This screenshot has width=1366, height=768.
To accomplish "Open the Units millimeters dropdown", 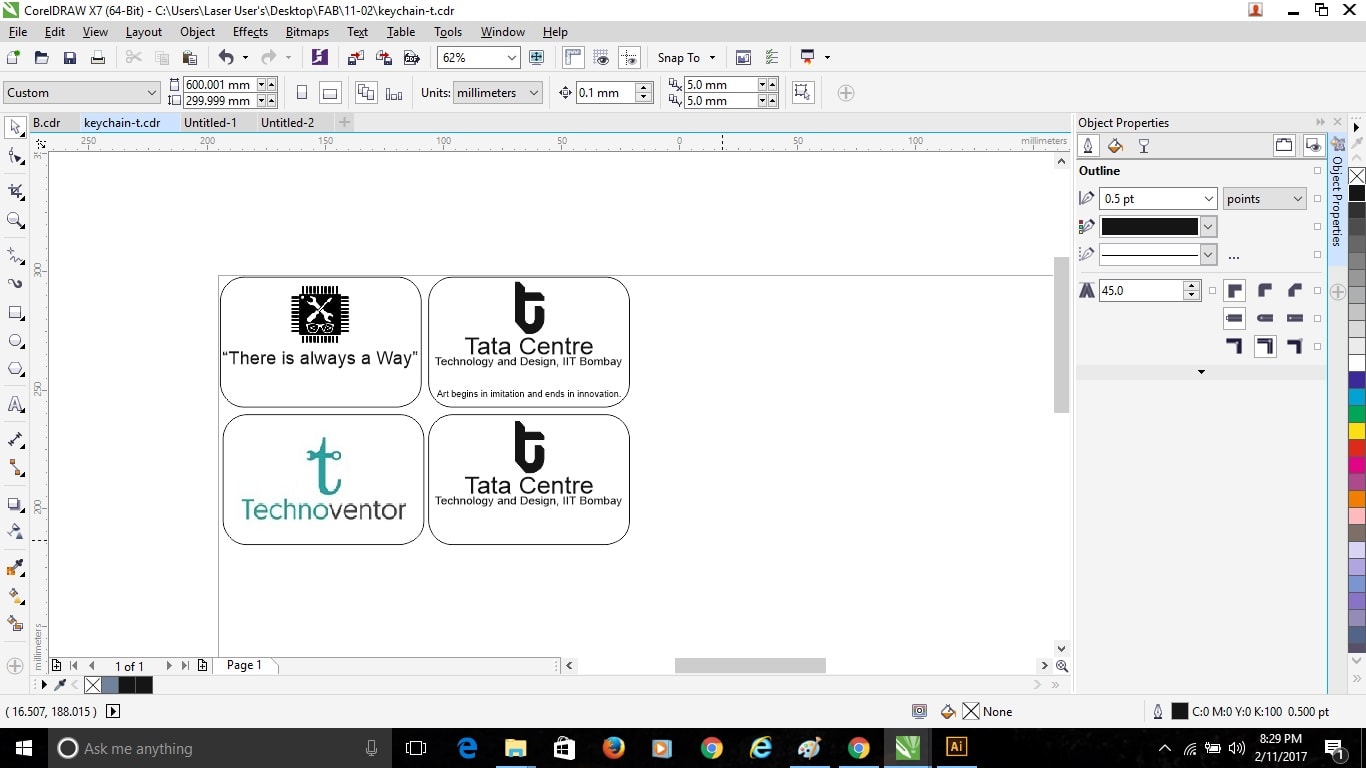I will pos(534,93).
